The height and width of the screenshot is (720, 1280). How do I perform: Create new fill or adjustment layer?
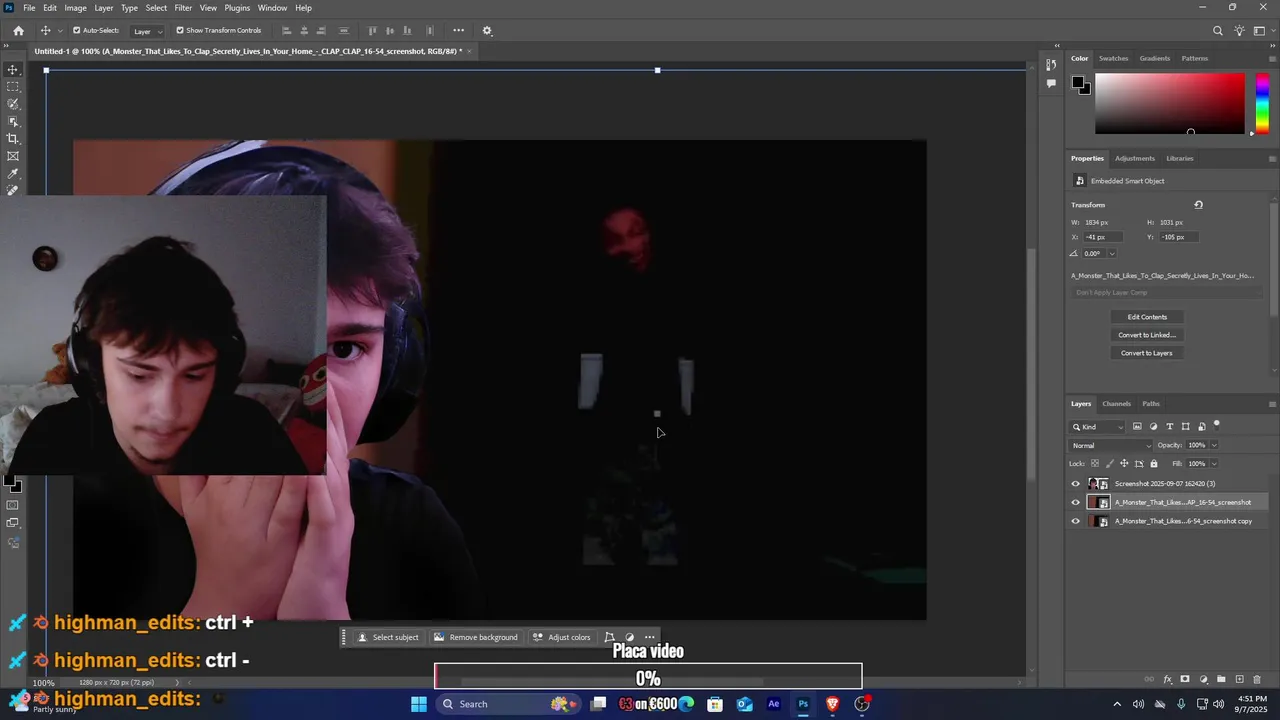coord(1204,679)
